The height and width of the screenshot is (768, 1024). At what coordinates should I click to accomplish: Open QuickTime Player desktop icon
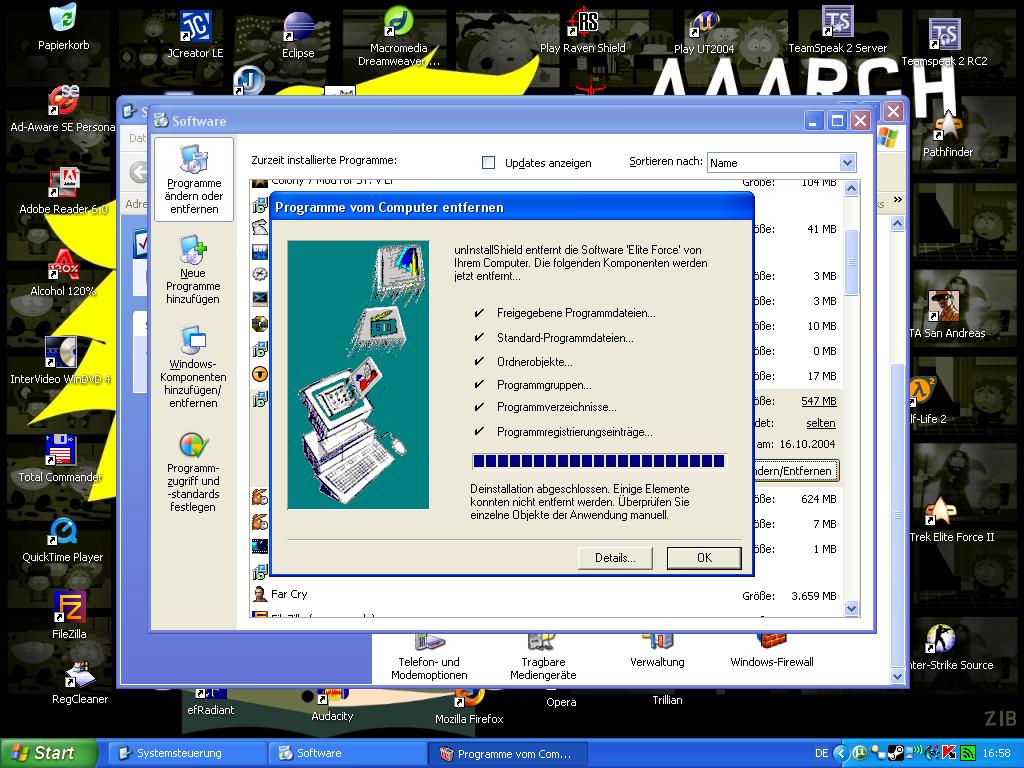coord(63,539)
